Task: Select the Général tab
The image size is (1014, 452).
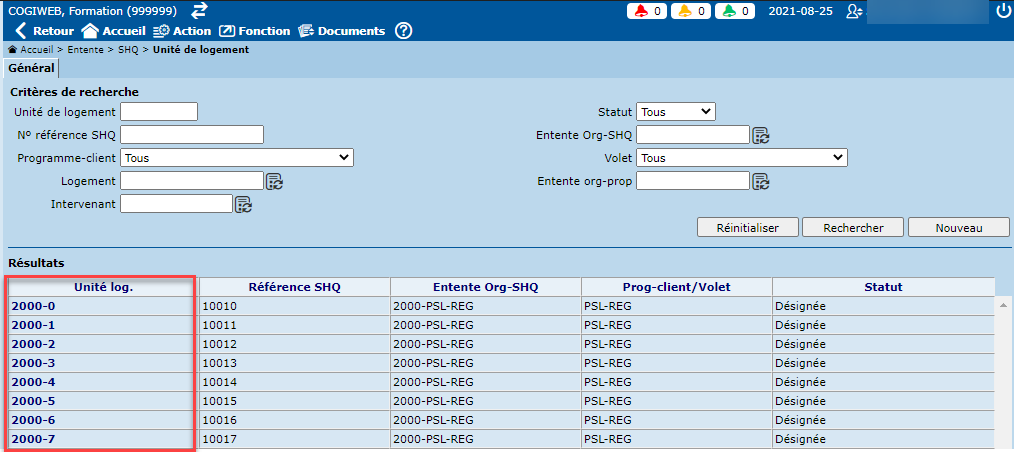Action: click(x=31, y=68)
